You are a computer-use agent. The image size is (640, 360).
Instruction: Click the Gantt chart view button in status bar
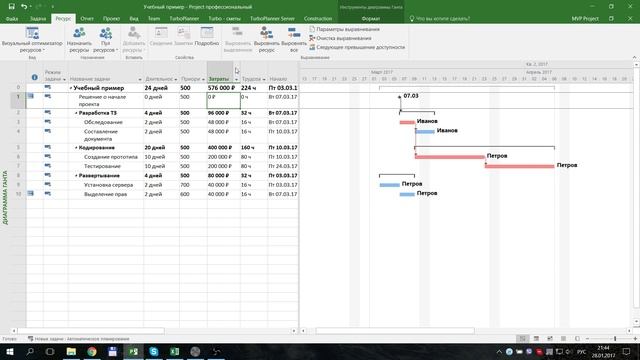pyautogui.click(x=522, y=339)
